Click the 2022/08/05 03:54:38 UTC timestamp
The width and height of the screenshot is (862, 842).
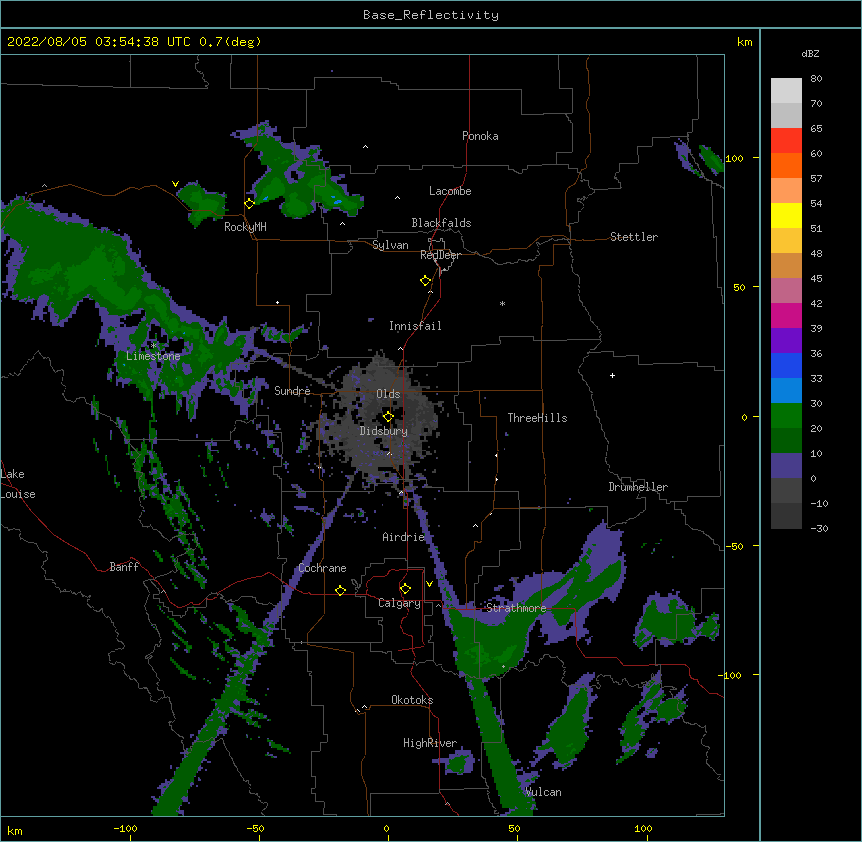point(99,42)
